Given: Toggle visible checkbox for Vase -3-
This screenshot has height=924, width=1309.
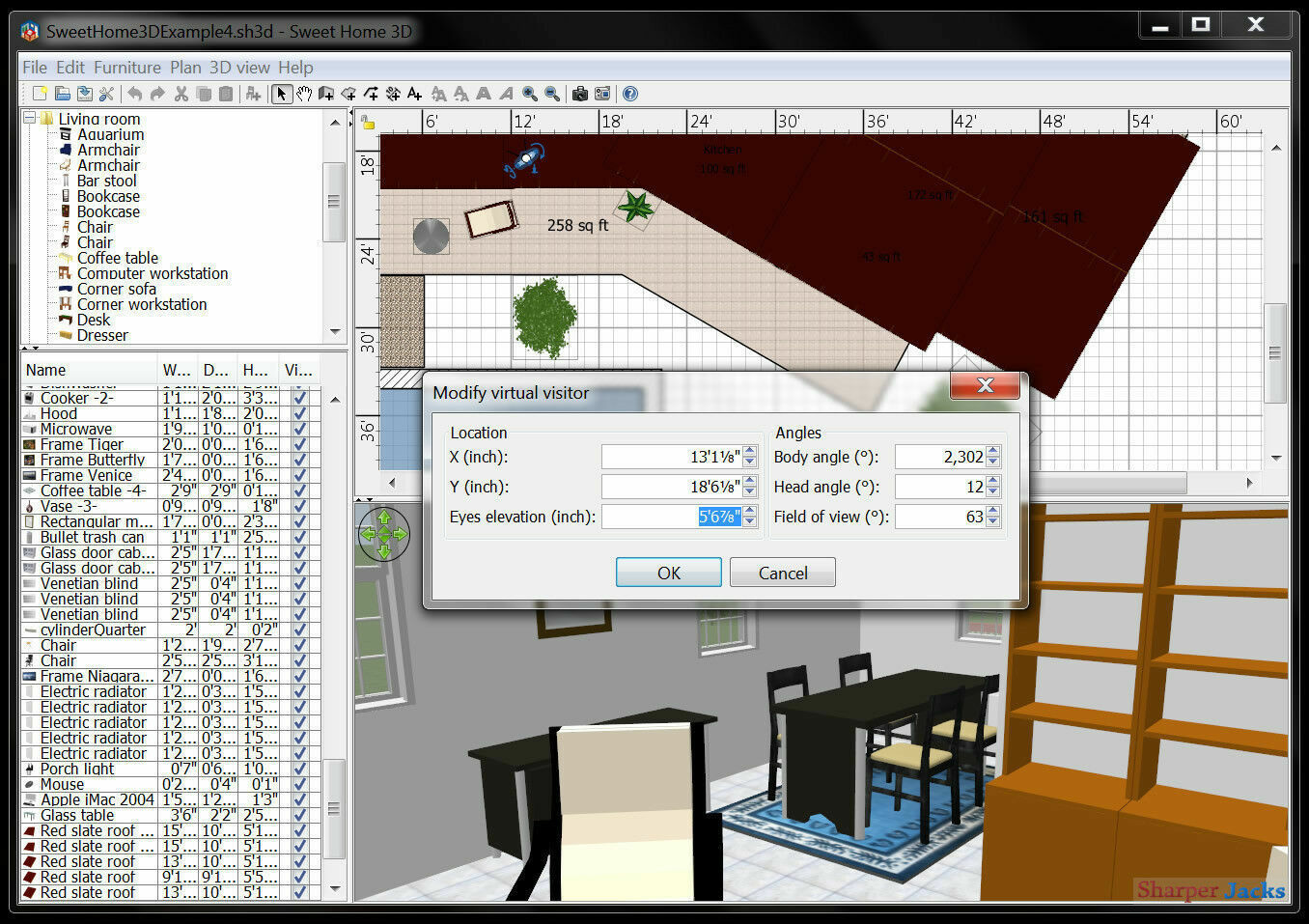Looking at the screenshot, I should (300, 506).
